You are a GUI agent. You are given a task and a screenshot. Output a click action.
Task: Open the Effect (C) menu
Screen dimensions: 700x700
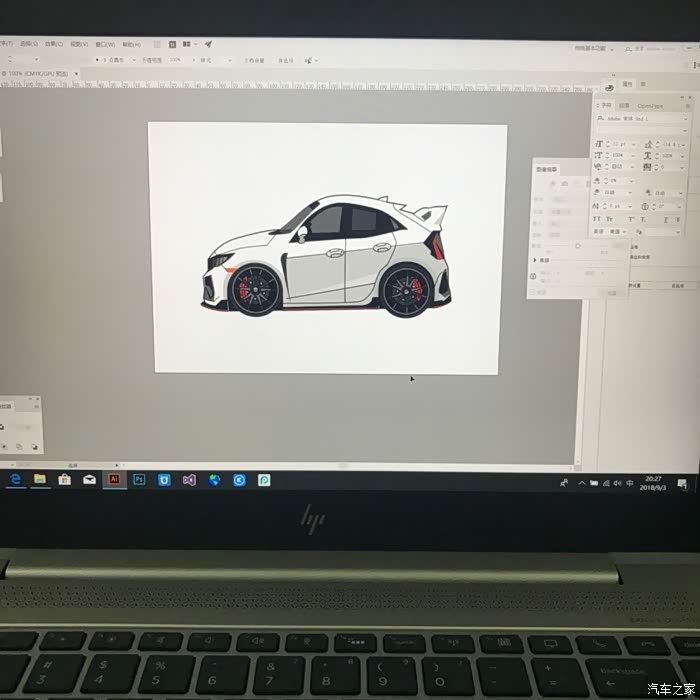54,44
